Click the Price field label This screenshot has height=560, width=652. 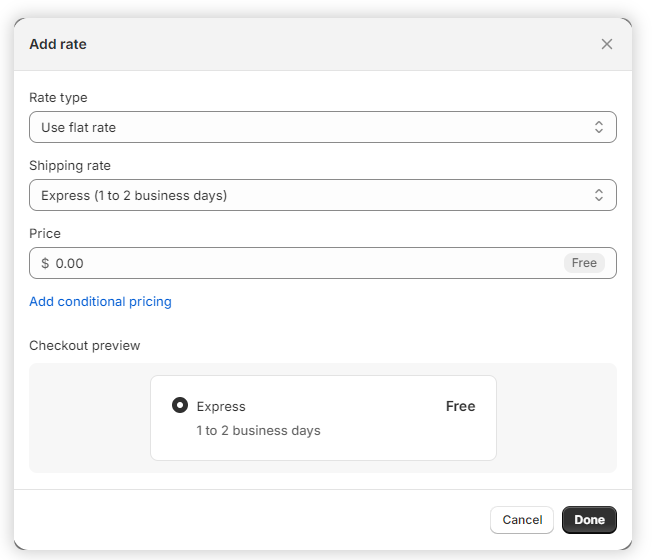point(45,233)
